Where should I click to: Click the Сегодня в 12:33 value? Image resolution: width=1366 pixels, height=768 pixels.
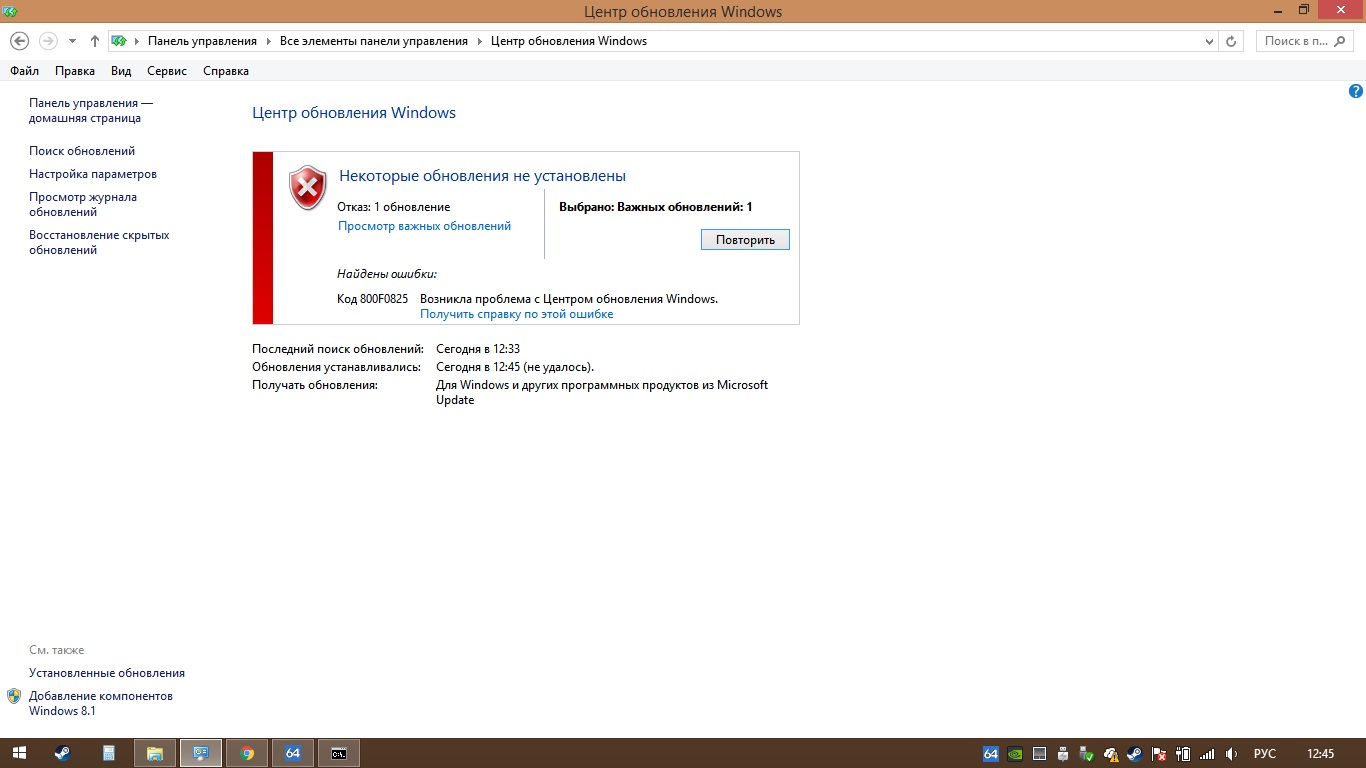tap(478, 349)
